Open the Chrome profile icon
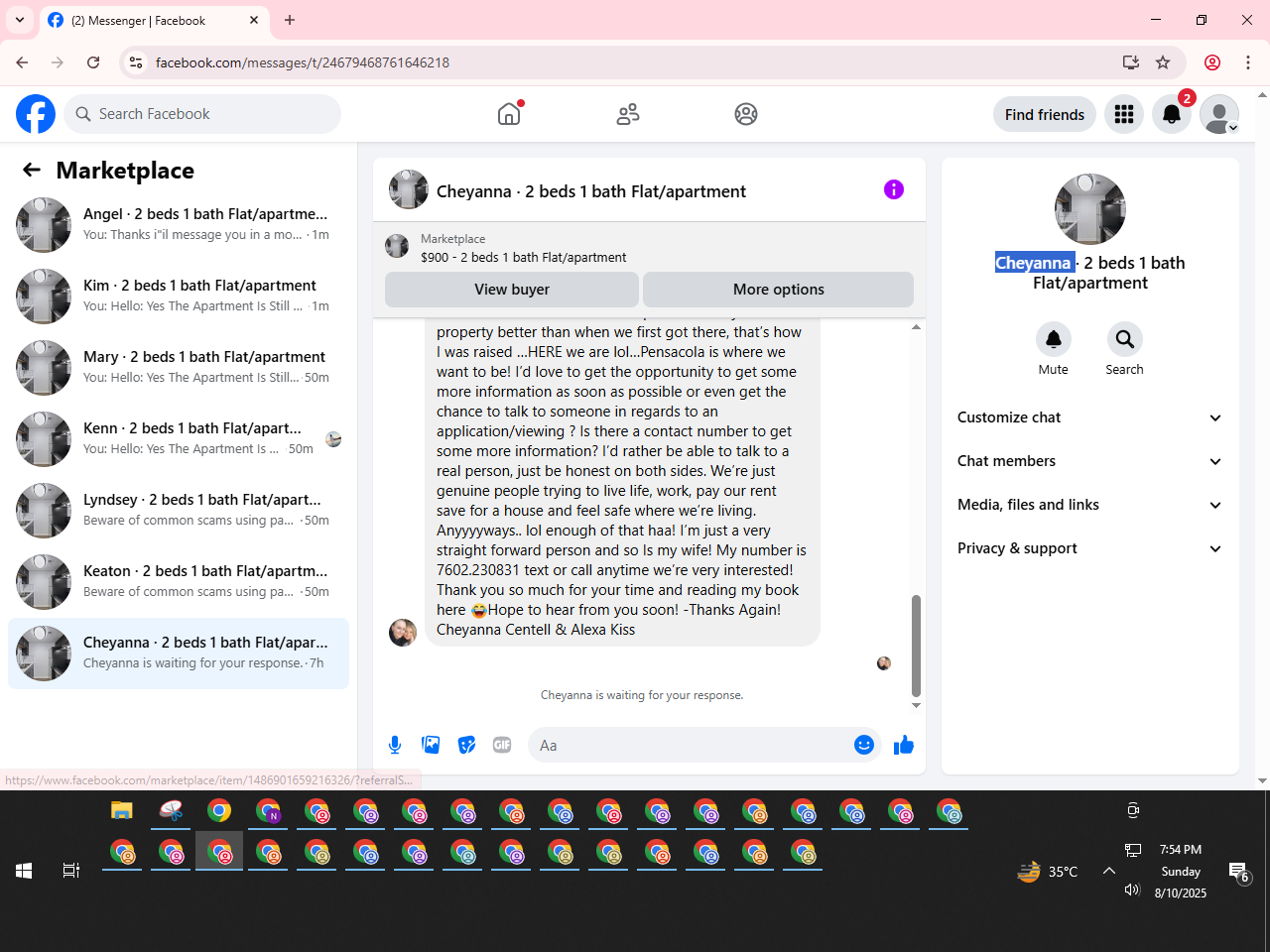The height and width of the screenshot is (952, 1270). (1212, 62)
